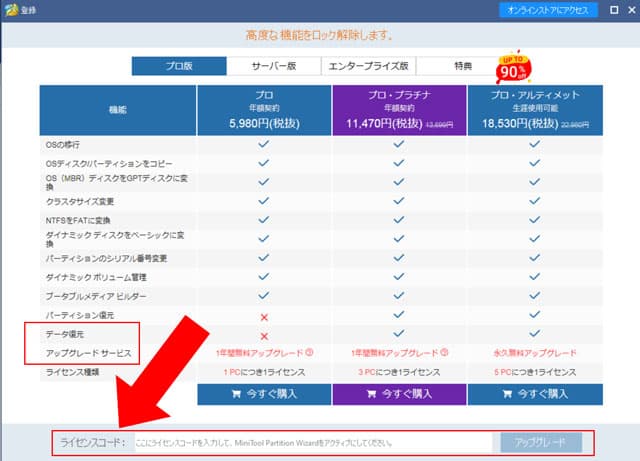Screen dimensions: 640x461
Task: Select ブータブルメディア ビルダー row label
Action: (96, 296)
